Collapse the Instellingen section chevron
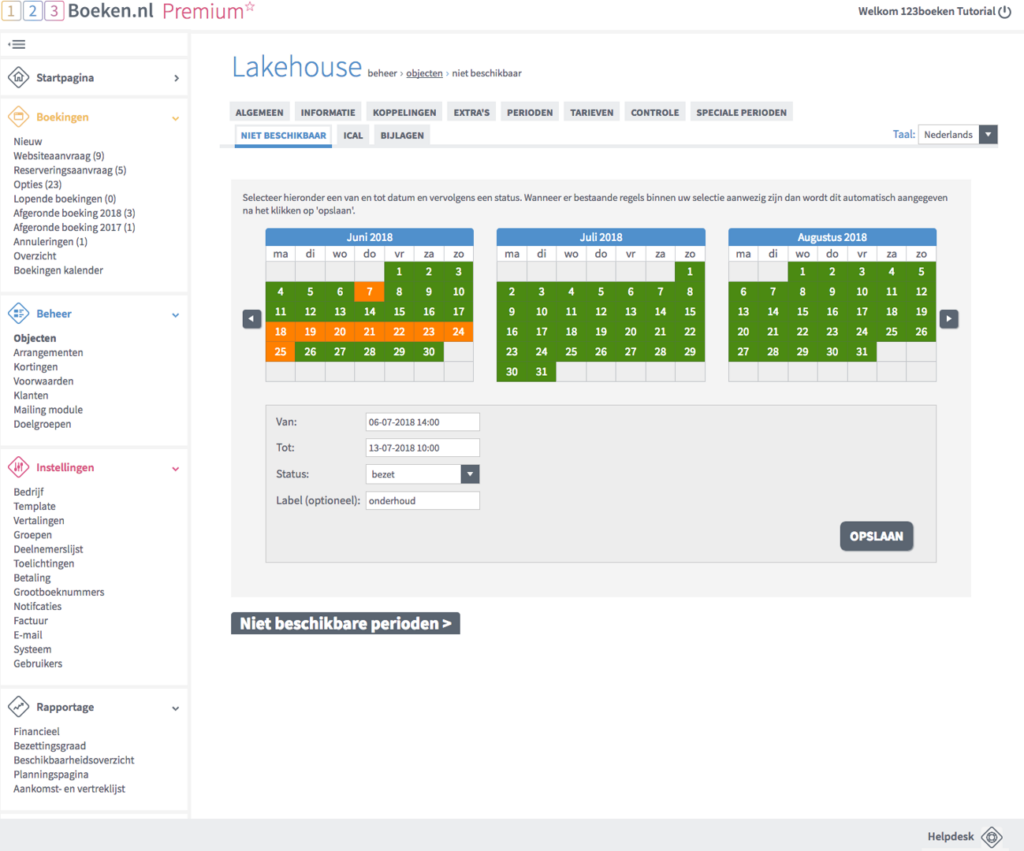The width and height of the screenshot is (1024, 851). pos(175,468)
